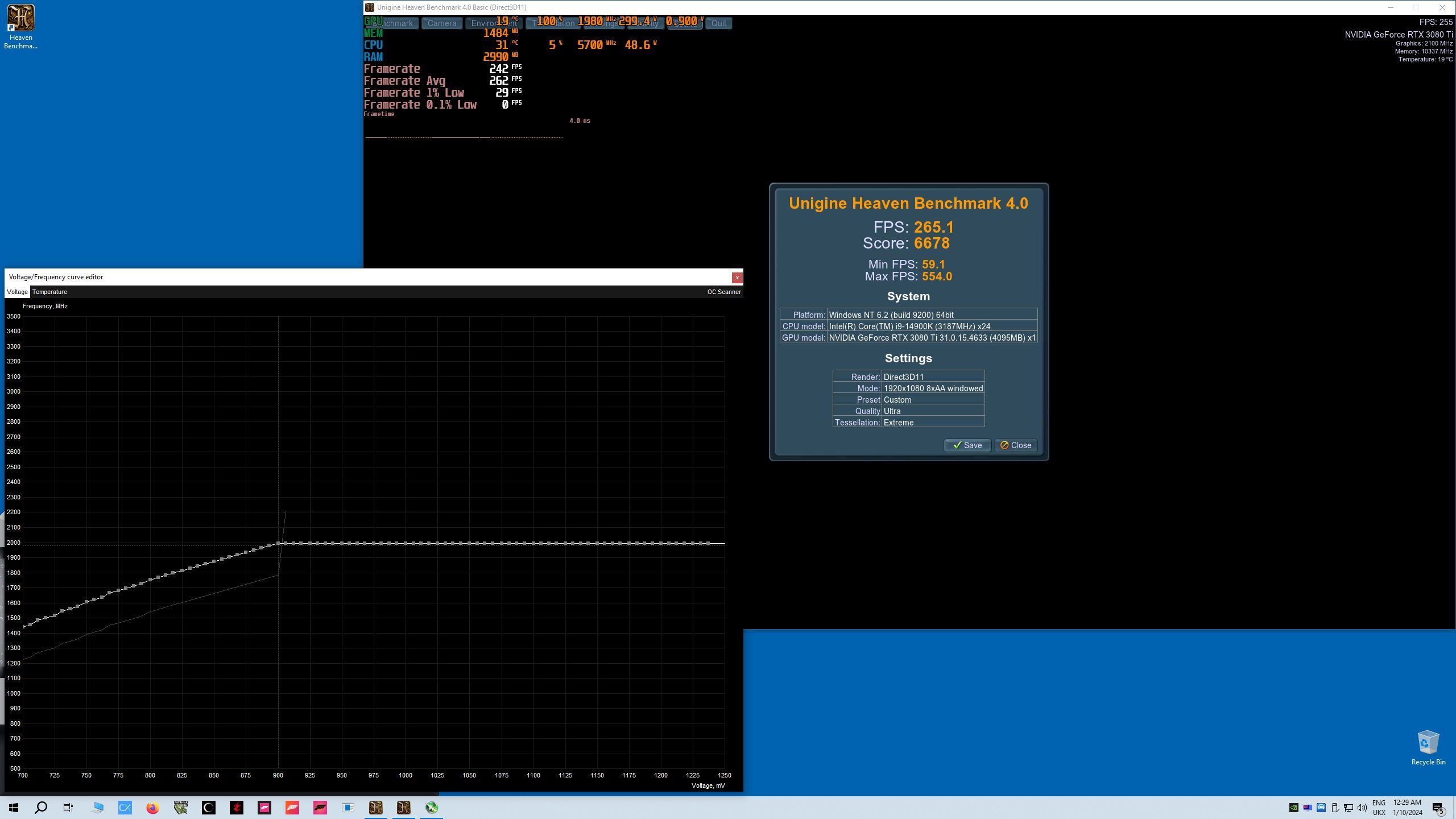Select the Max FPS 554.0 value
This screenshot has width=1456, height=819.
(937, 276)
